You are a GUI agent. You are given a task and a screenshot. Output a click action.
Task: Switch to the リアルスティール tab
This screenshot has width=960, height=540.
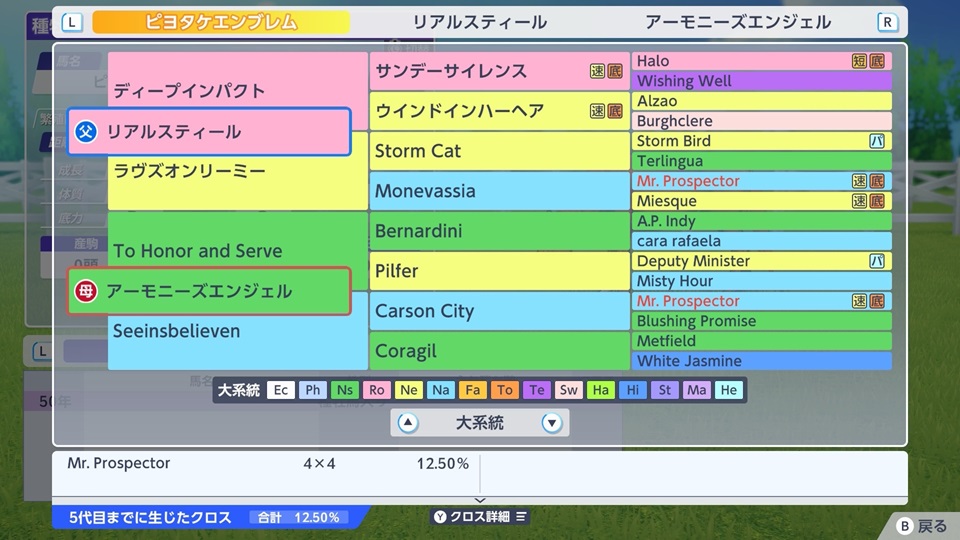point(479,23)
